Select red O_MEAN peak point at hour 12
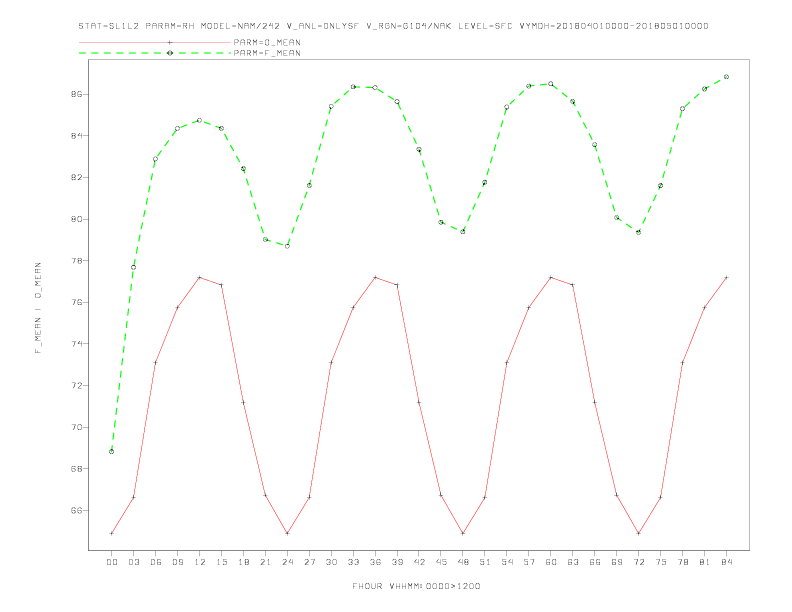This screenshot has width=792, height=612. (200, 277)
